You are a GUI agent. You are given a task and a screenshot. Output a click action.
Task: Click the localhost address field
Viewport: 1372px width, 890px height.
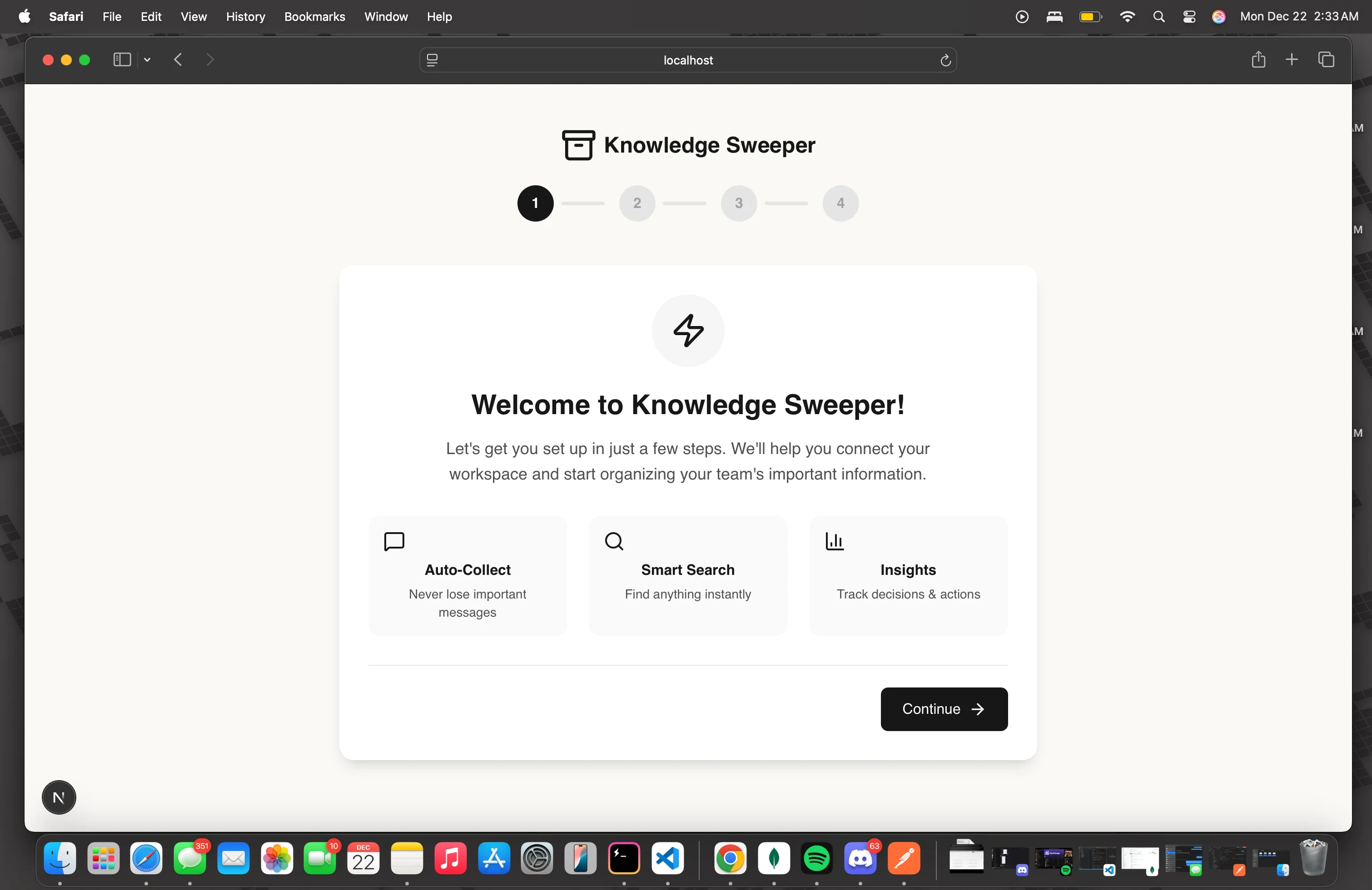tap(688, 60)
